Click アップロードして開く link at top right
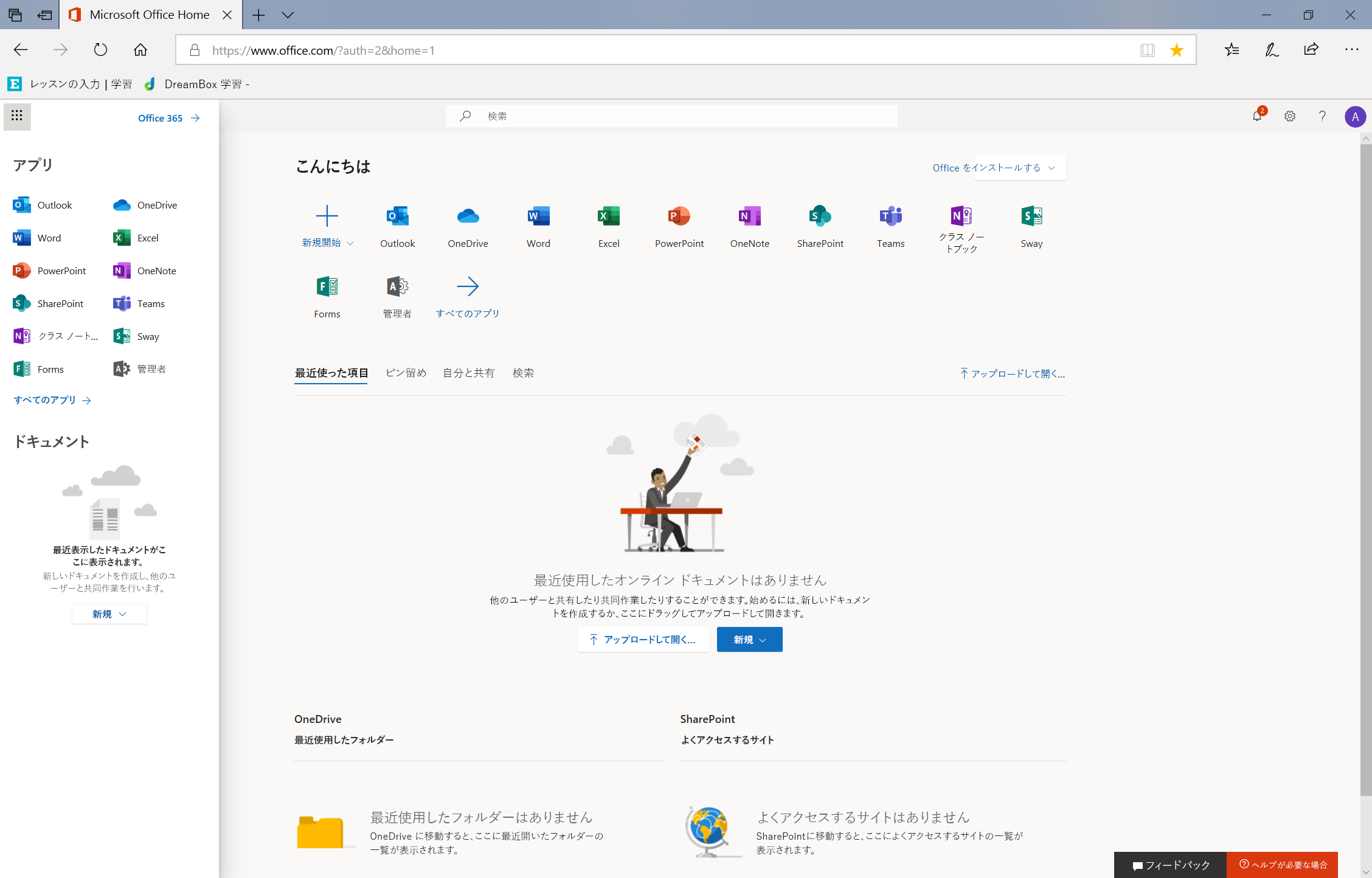 click(x=1013, y=373)
